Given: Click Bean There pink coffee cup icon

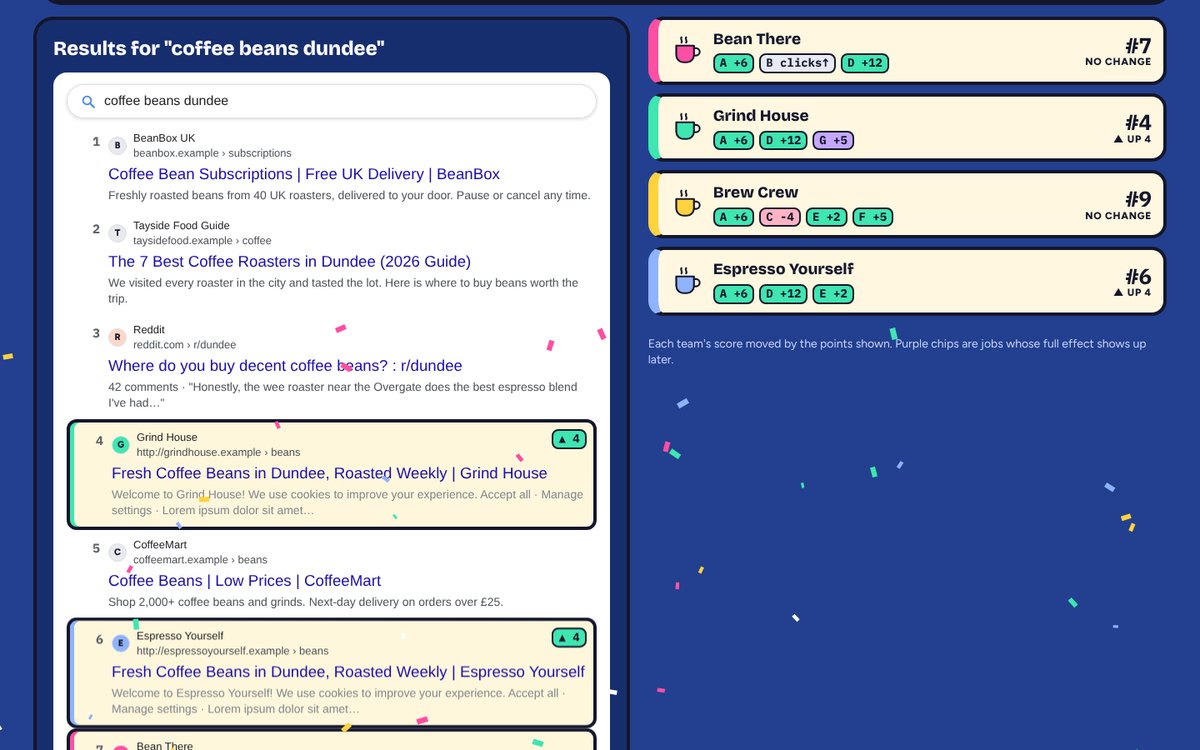Looking at the screenshot, I should pyautogui.click(x=687, y=50).
